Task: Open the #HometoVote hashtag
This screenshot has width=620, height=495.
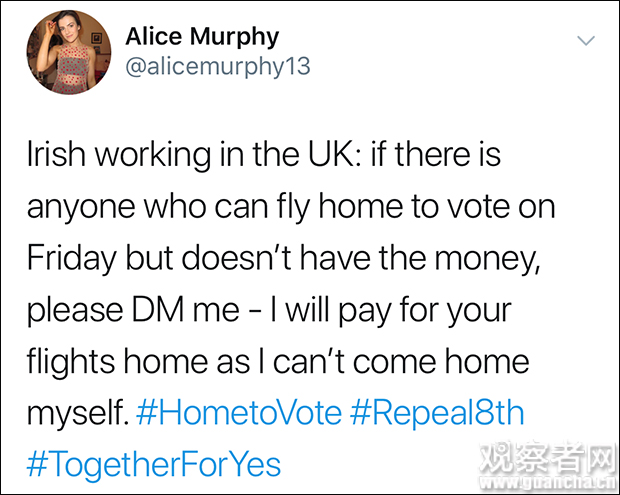Action: click(x=239, y=411)
